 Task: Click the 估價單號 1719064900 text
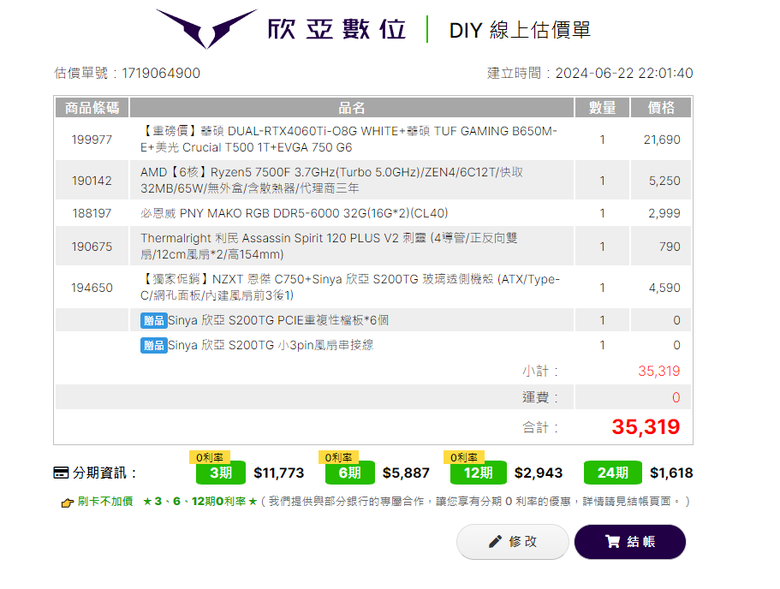coord(127,73)
